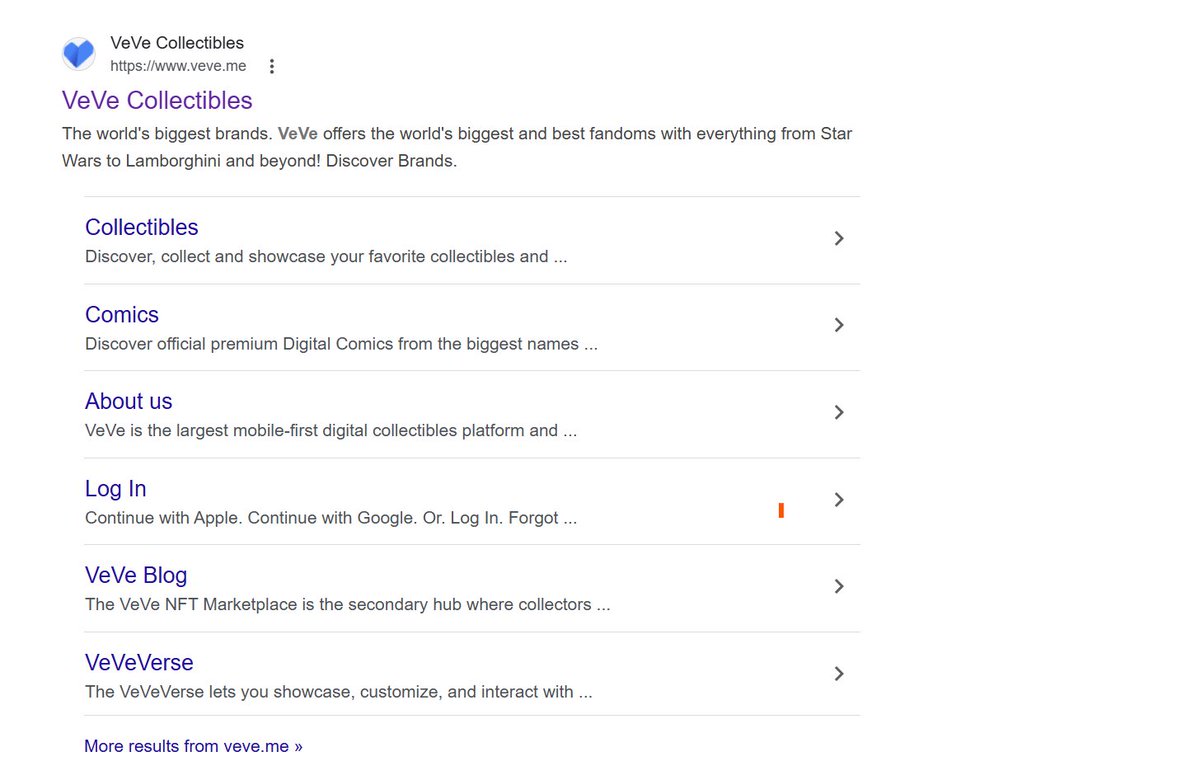Click the https://www.veve.me URL text

point(178,66)
